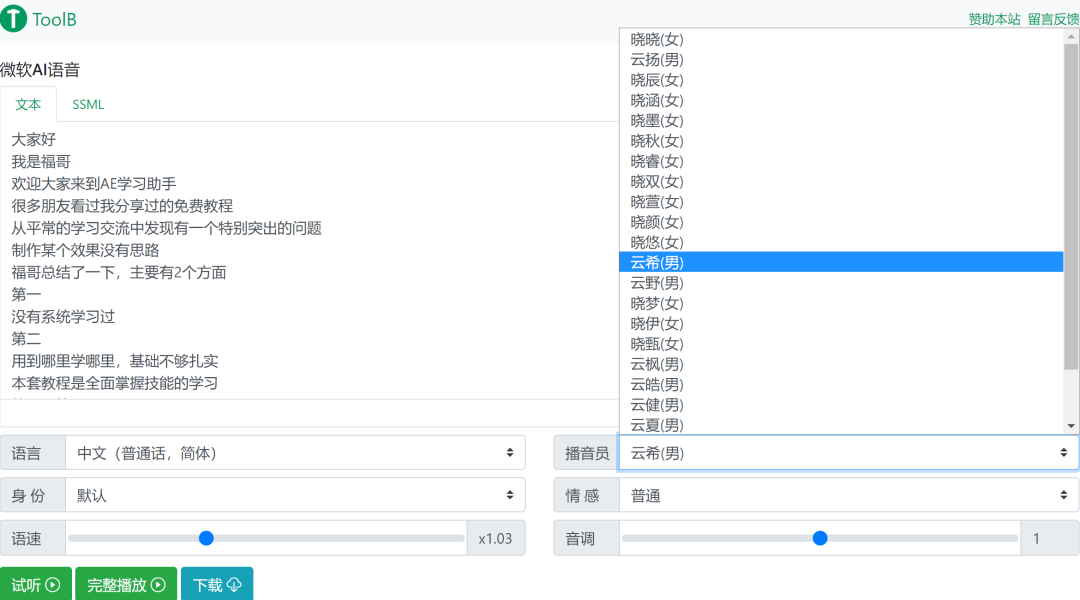Viewport: 1080px width, 600px height.
Task: Select 云扬(男) voice option
Action: 841,60
